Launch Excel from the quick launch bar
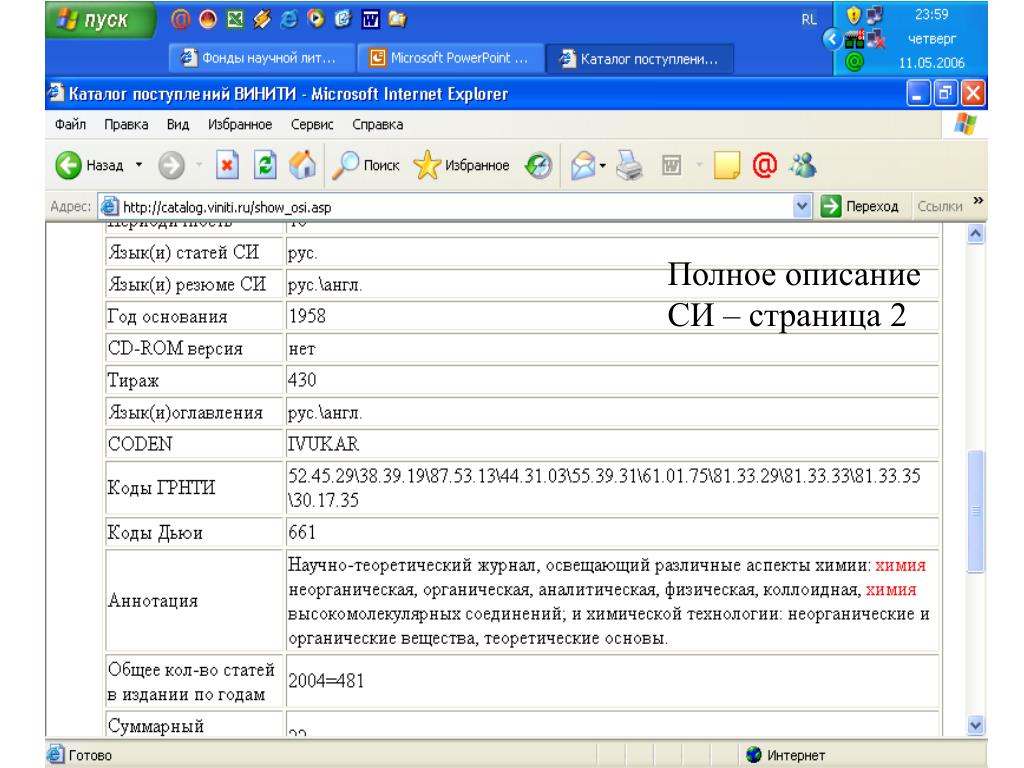Image resolution: width=1024 pixels, height=768 pixels. [x=234, y=20]
